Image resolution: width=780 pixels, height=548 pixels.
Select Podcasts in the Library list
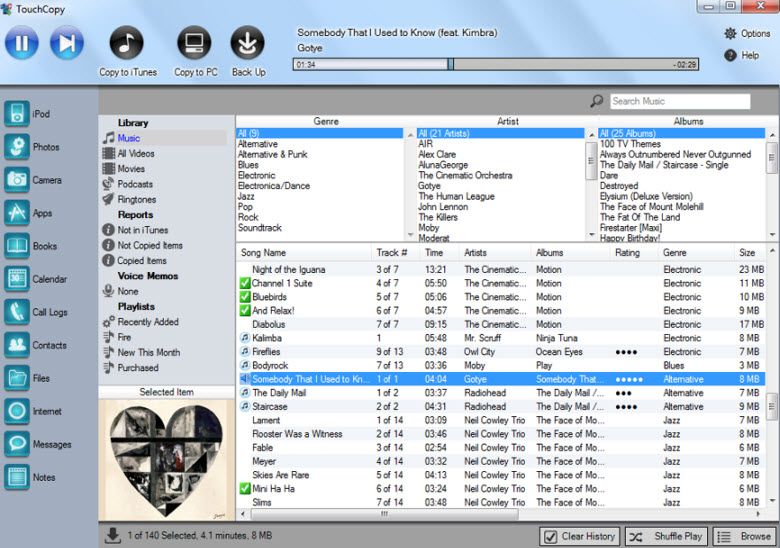click(x=135, y=184)
